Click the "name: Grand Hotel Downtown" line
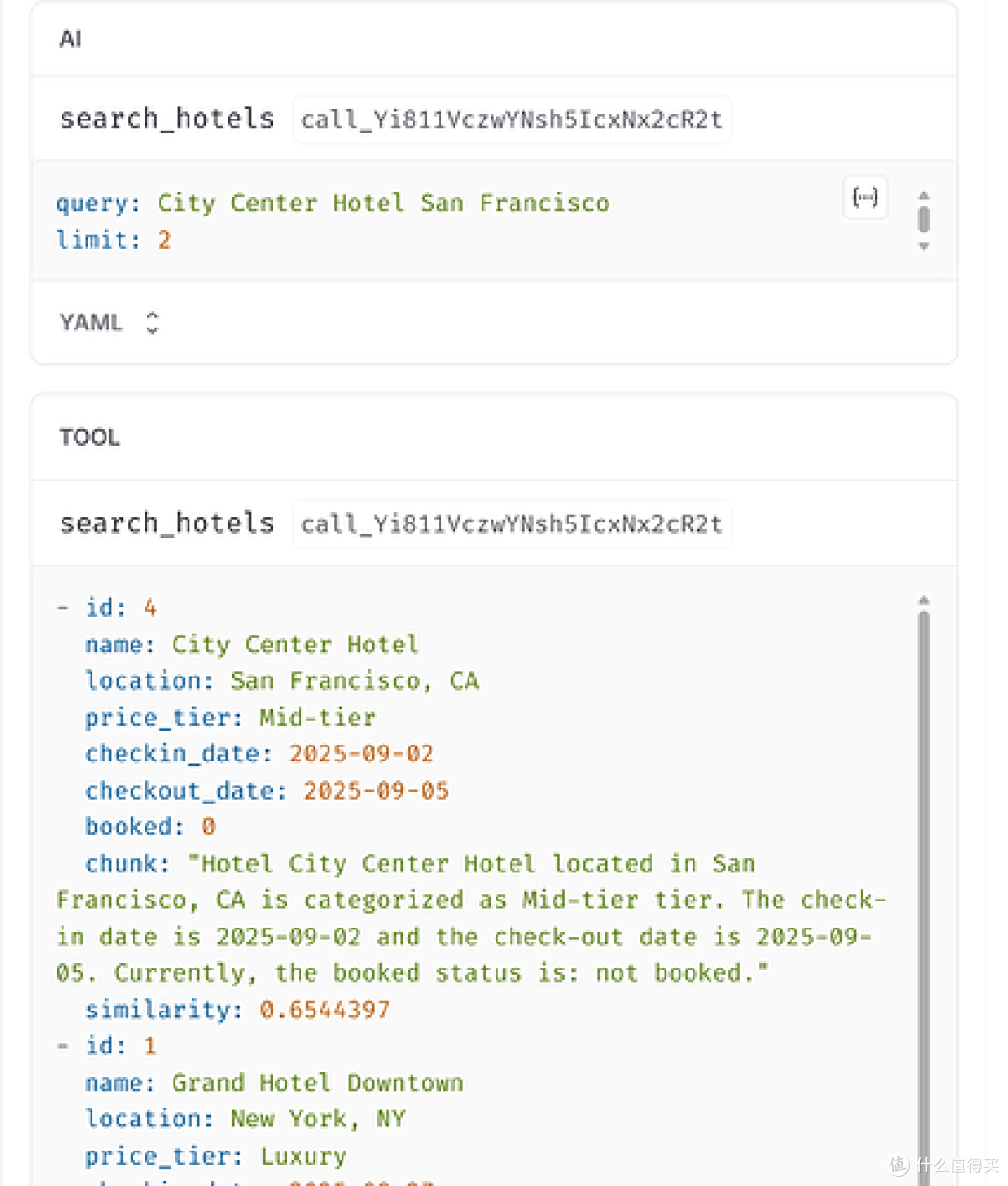 pyautogui.click(x=274, y=1082)
